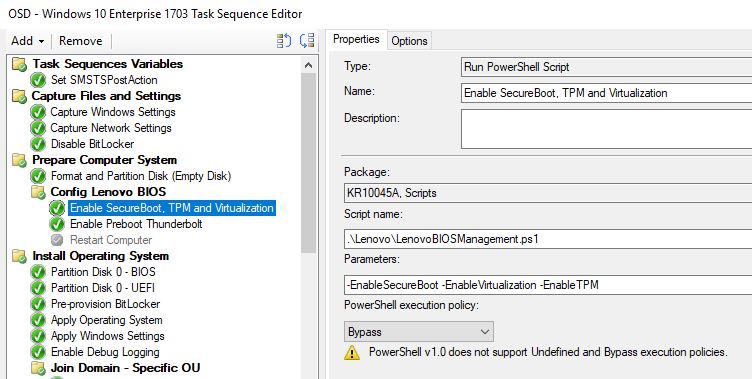Select the Apply Operating System step

[106, 320]
